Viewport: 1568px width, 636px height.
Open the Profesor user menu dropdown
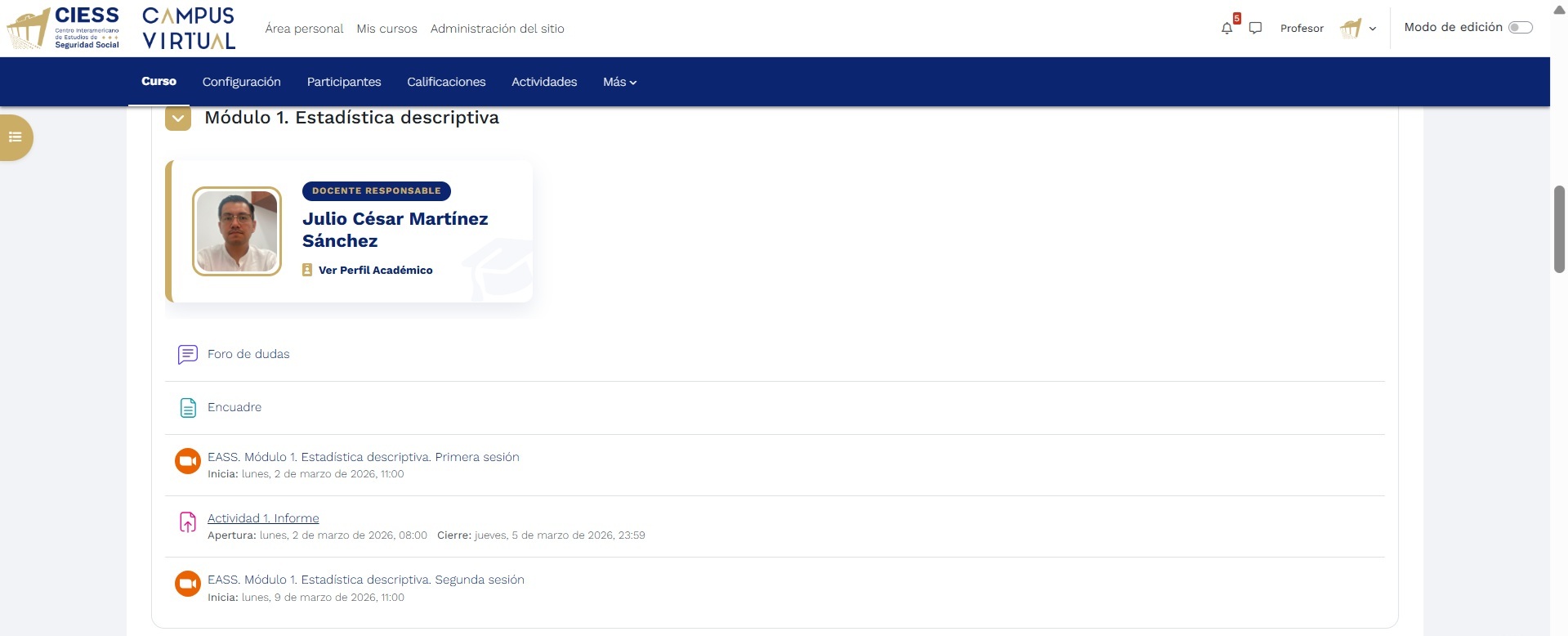coord(1358,29)
